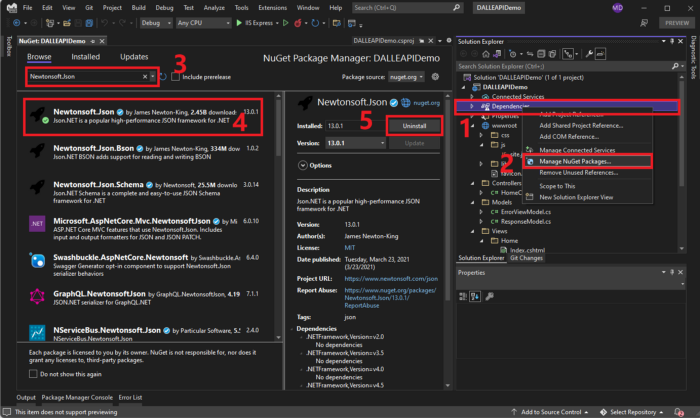This screenshot has height=418, width=700.
Task: Clear the Newtonsoft.Json search text with X
Action: pos(145,77)
